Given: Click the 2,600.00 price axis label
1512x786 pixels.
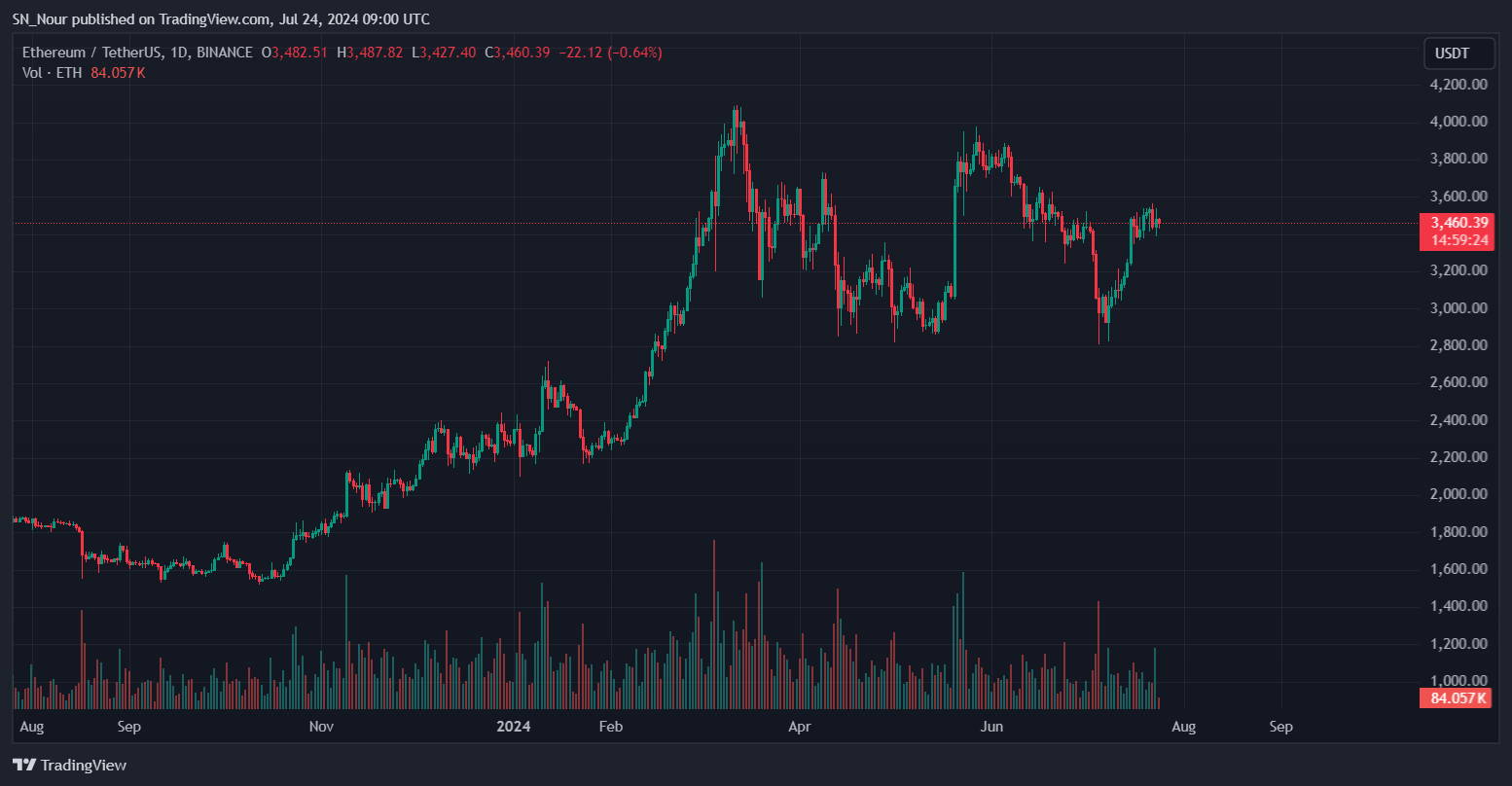Looking at the screenshot, I should pyautogui.click(x=1458, y=382).
